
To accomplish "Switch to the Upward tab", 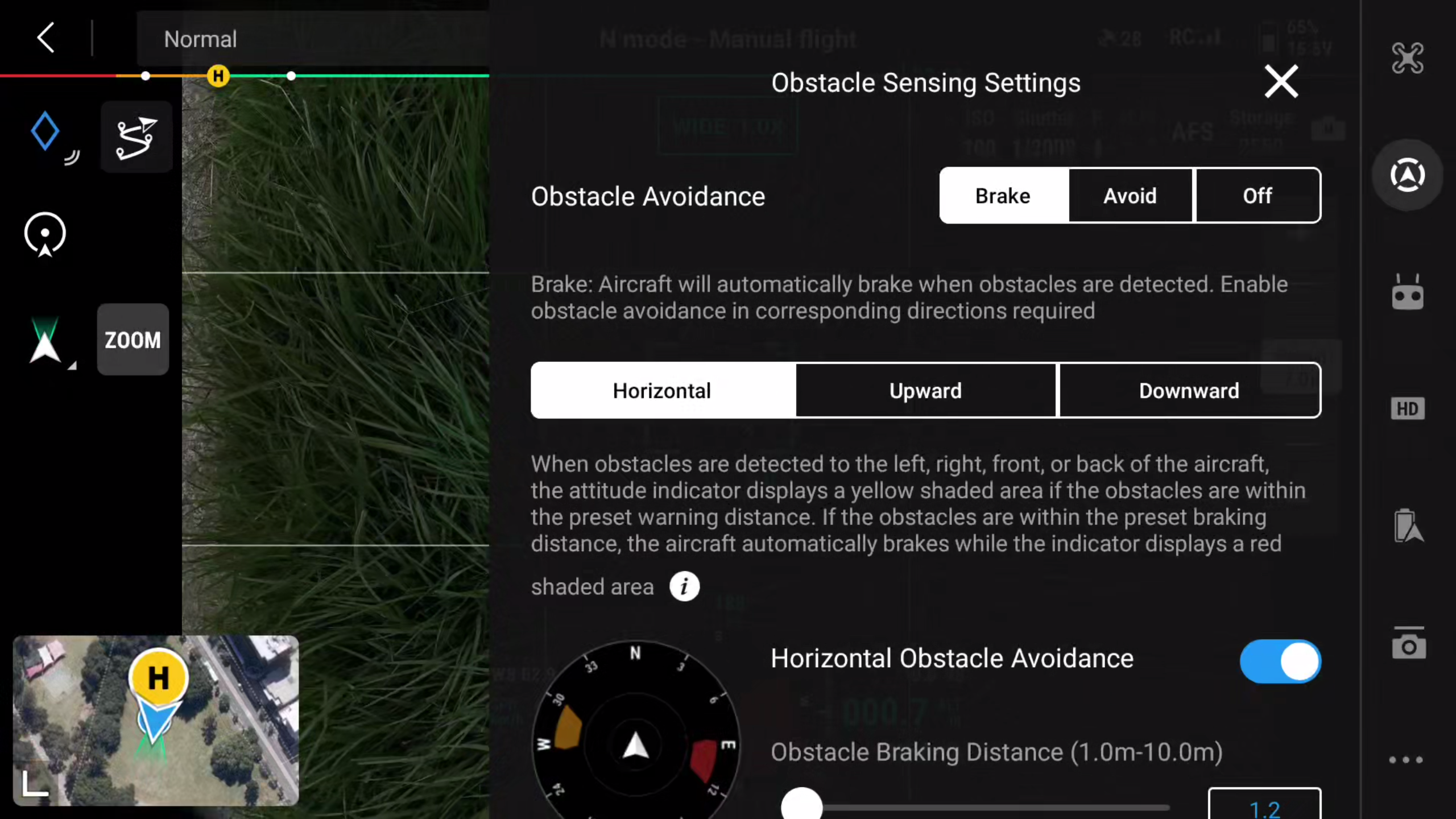I will click(x=925, y=391).
